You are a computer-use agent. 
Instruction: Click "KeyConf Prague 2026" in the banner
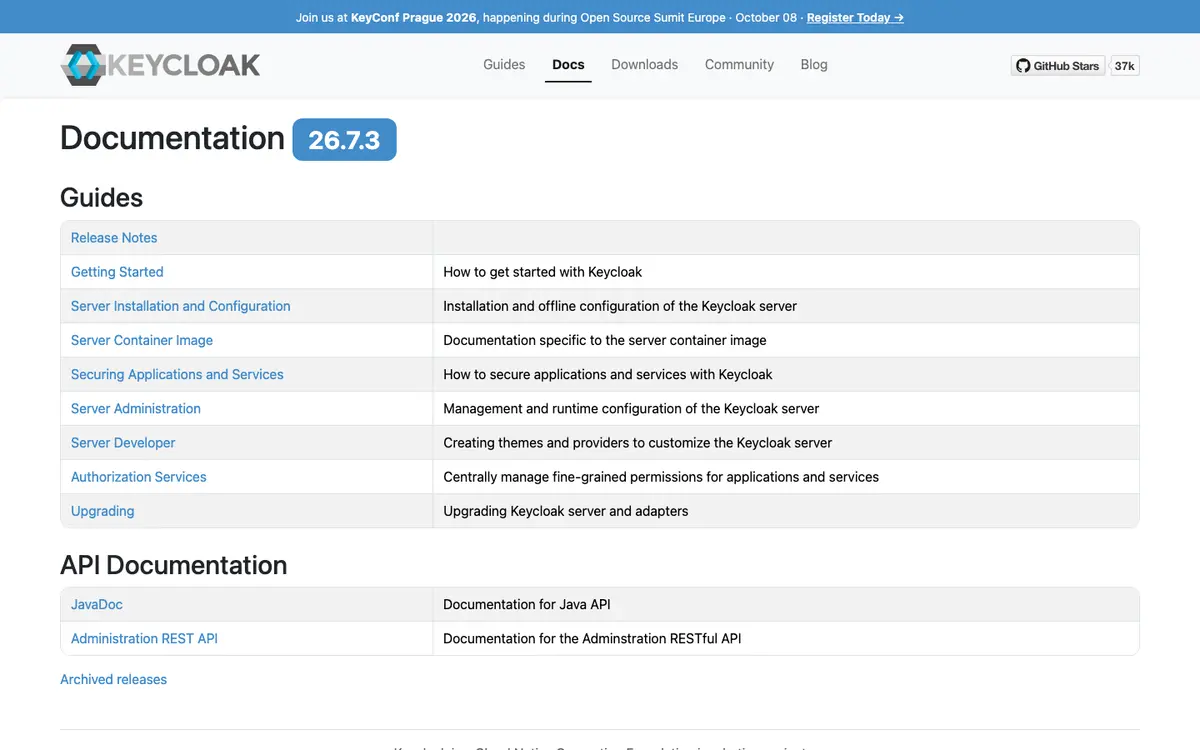[x=415, y=17]
